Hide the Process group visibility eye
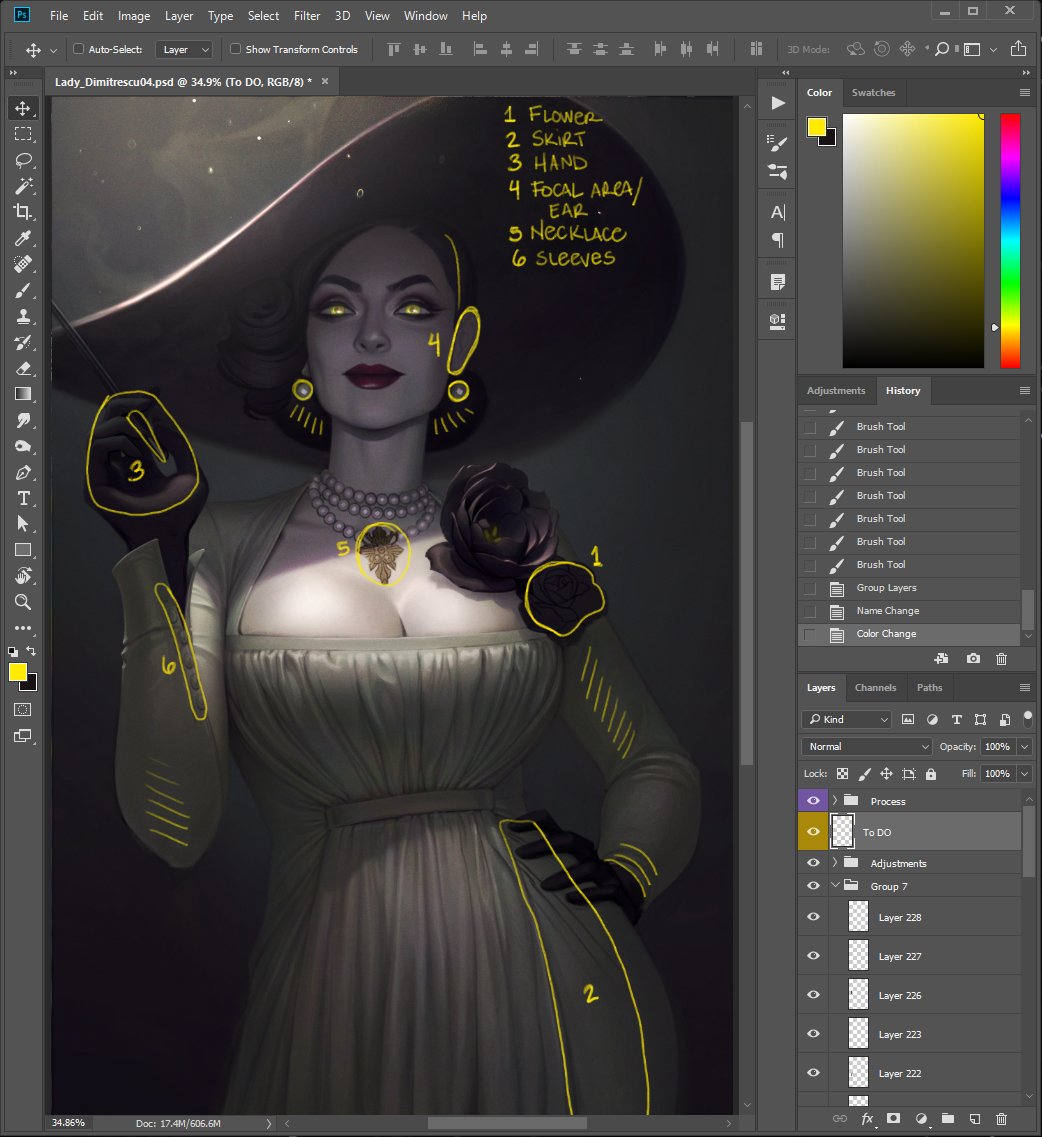Screen dimensions: 1042x1137 813,801
